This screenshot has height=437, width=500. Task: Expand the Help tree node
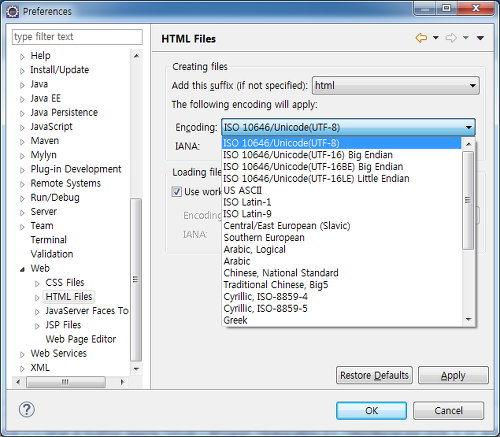click(22, 57)
